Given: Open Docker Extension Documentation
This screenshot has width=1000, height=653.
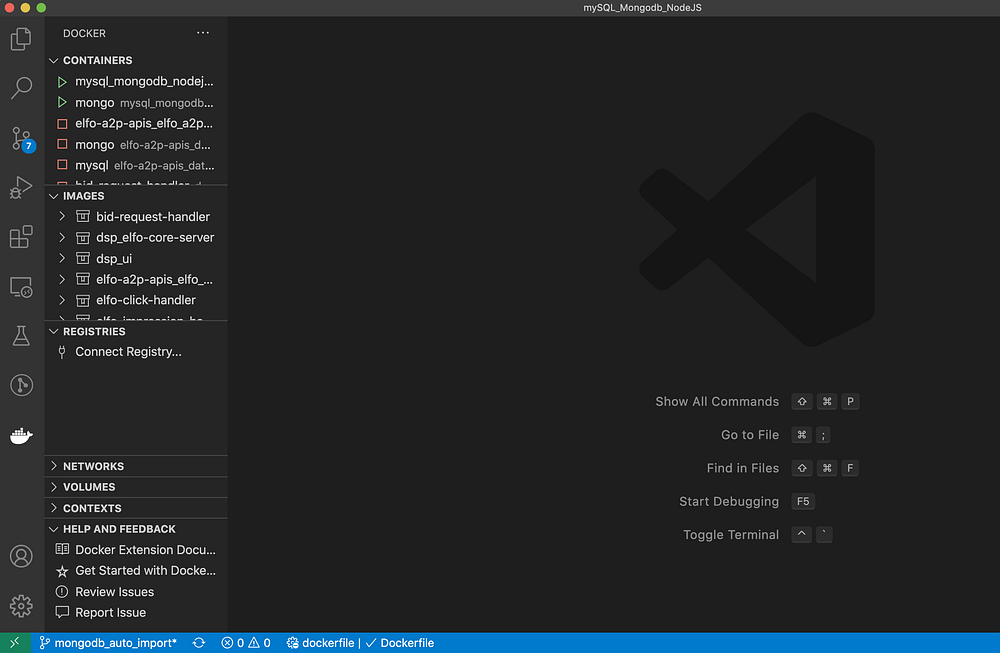Looking at the screenshot, I should [x=136, y=550].
